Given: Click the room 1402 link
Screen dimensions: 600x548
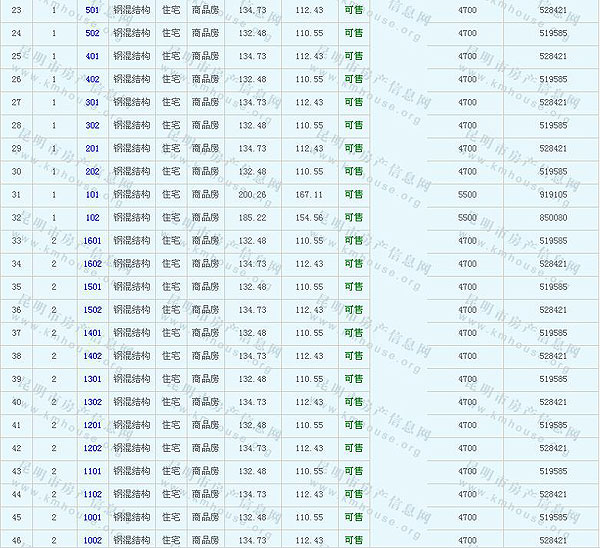Looking at the screenshot, I should coord(92,356).
